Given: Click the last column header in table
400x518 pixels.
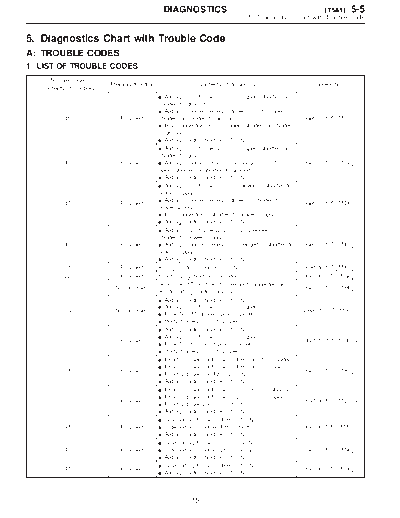Looking at the screenshot, I should (330, 85).
